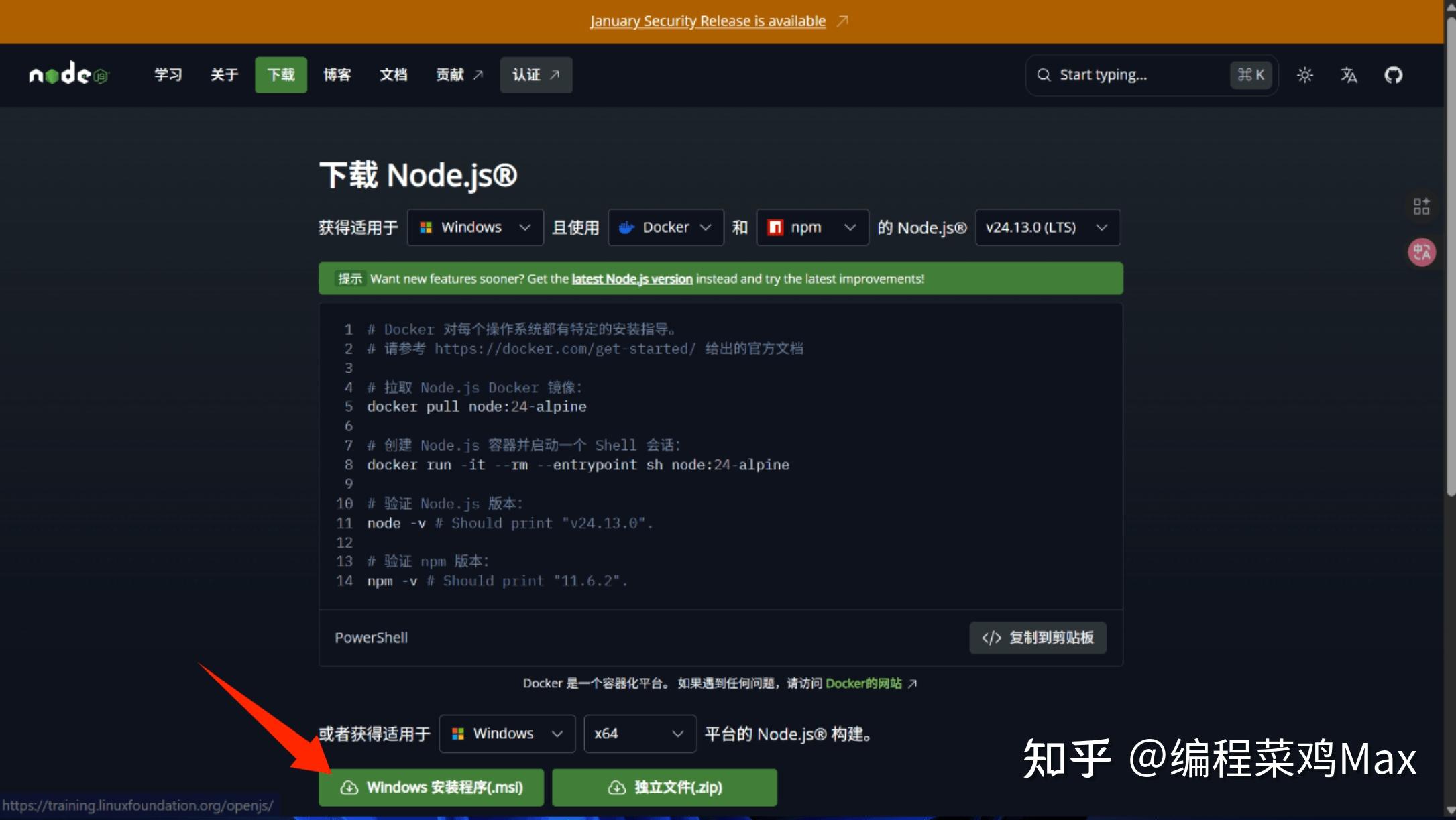Click the npm logo icon in dropdown
1456x820 pixels.
775,227
